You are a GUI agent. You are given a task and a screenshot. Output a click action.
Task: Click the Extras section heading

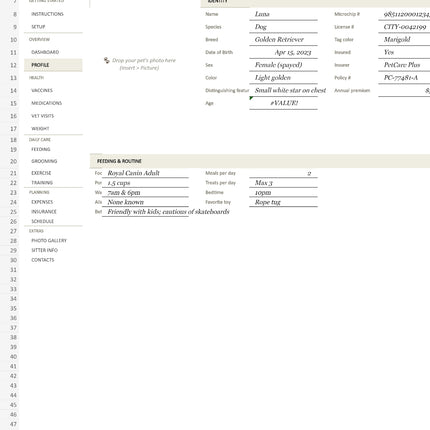tap(36, 231)
